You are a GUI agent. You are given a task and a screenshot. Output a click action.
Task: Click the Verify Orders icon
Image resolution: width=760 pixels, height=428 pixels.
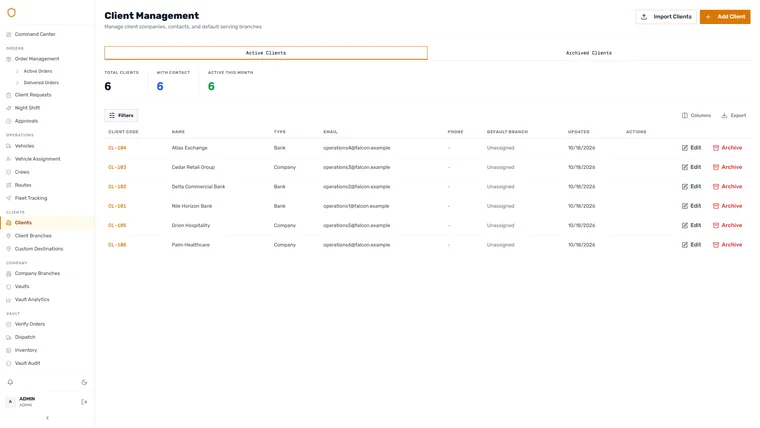(x=8, y=324)
